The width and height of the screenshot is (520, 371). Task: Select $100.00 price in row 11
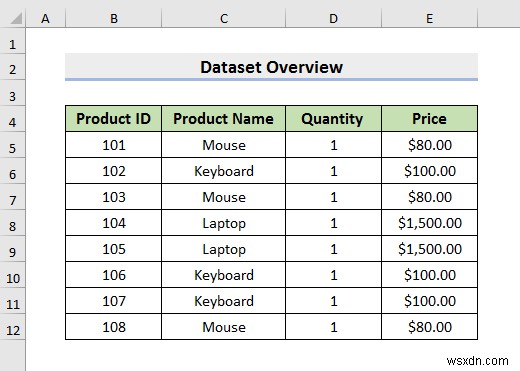click(429, 301)
